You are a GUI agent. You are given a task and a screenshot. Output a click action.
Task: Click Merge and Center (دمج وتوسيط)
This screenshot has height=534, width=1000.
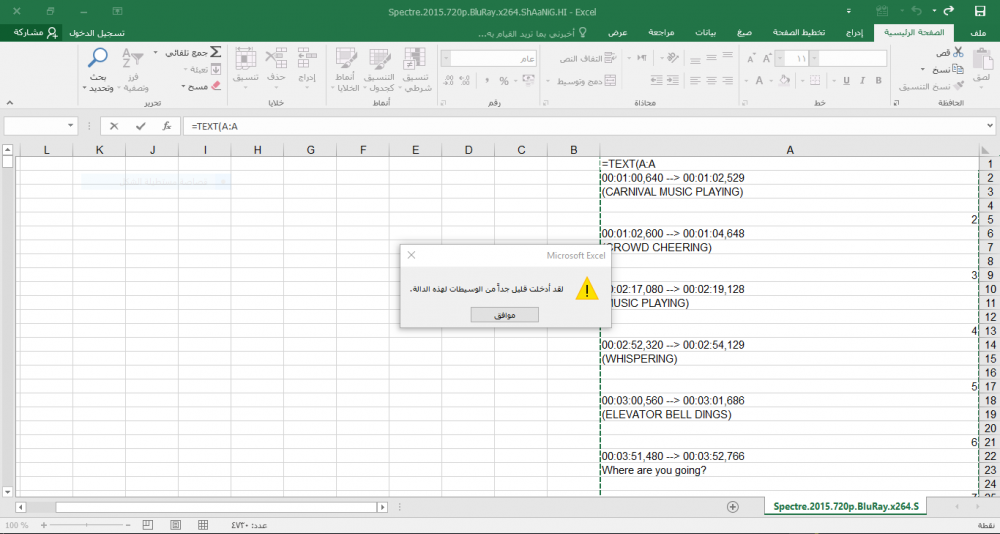(x=585, y=81)
